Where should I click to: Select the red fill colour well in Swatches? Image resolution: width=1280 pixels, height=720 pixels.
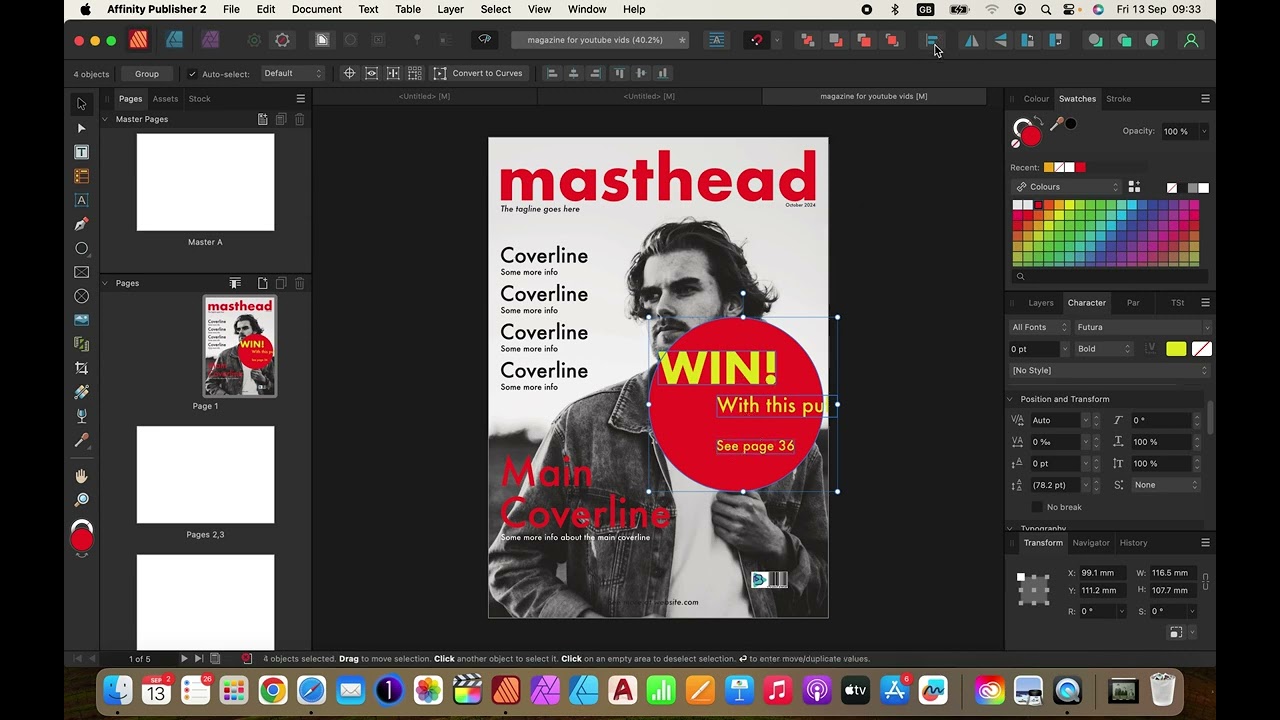tap(1030, 135)
